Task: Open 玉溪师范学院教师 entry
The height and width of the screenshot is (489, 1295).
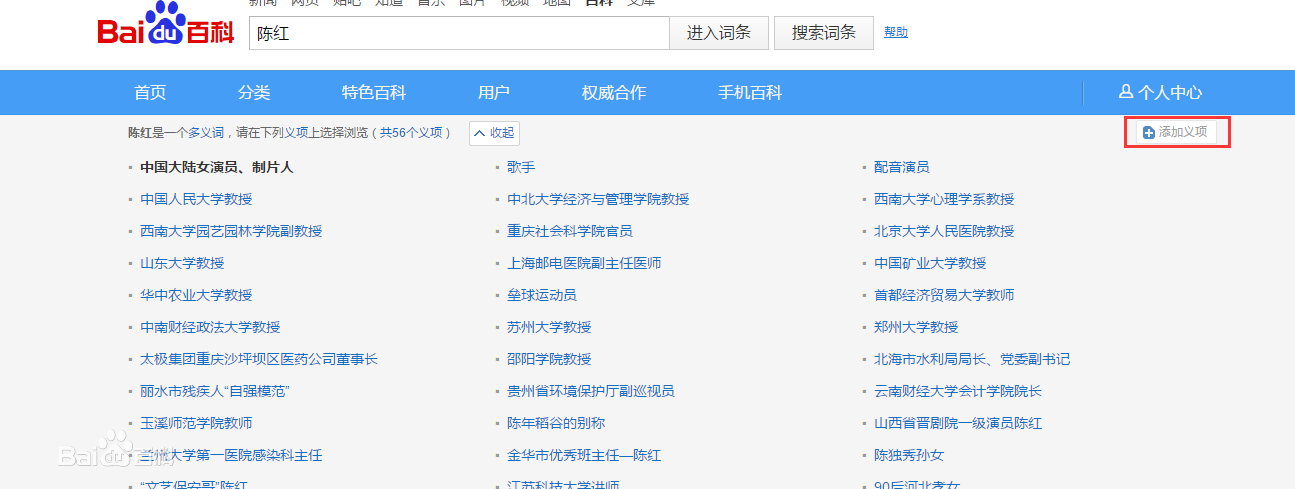Action: pyautogui.click(x=196, y=423)
